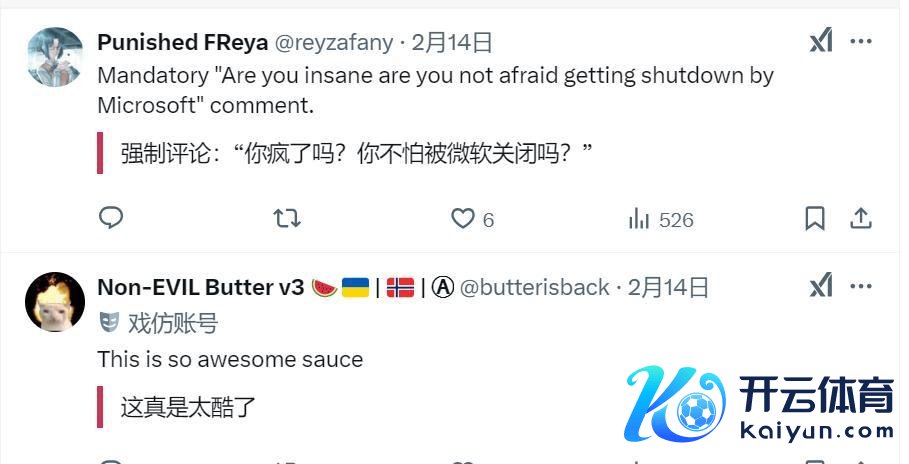Image resolution: width=909 pixels, height=464 pixels.
Task: Like the tweet with 6 likes
Action: [x=472, y=219]
